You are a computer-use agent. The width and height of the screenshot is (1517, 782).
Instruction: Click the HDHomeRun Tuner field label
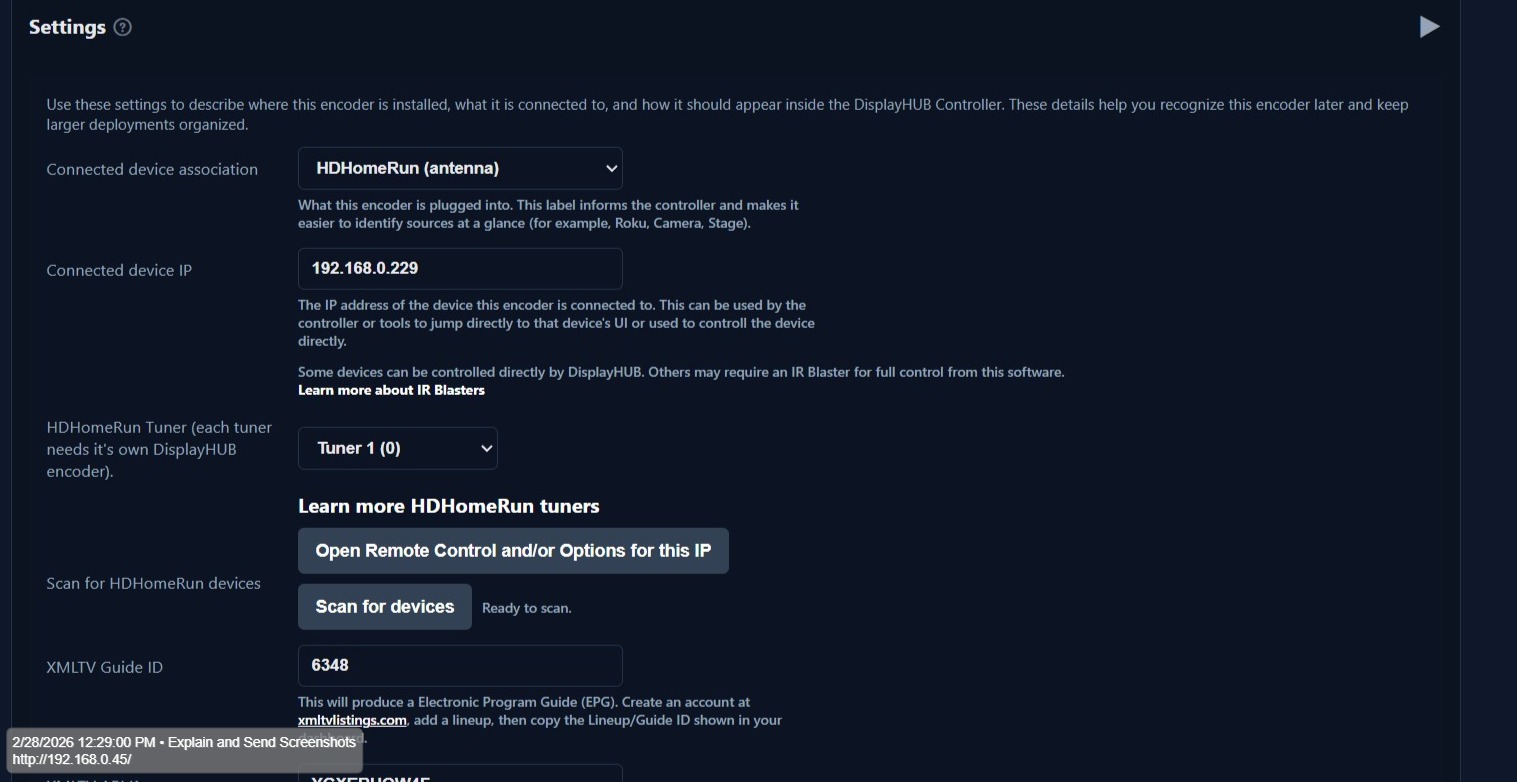[159, 449]
